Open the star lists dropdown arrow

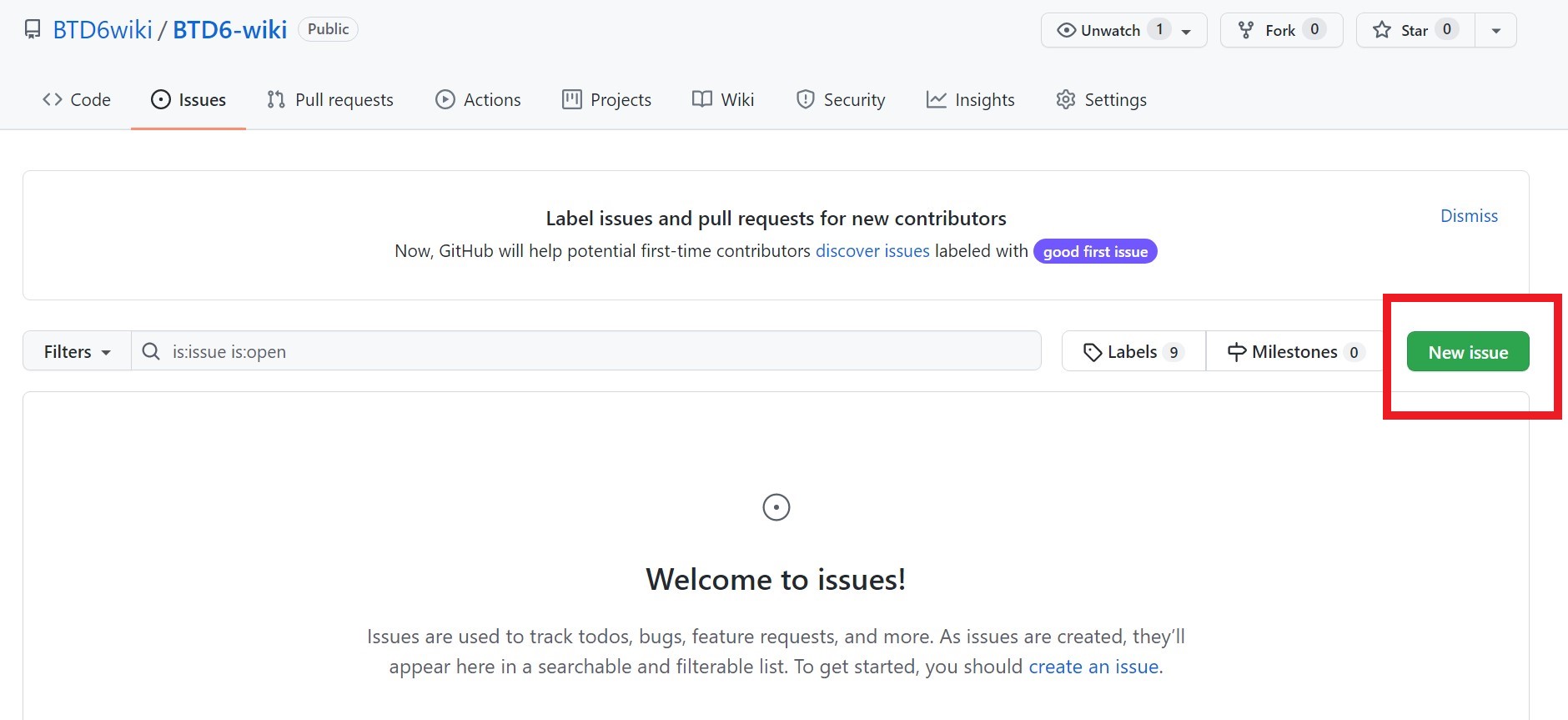tap(1496, 31)
